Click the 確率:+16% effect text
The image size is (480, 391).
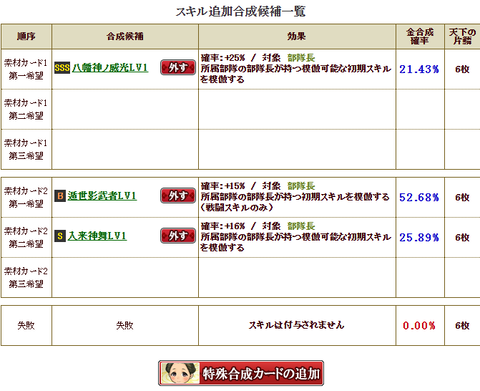click(223, 226)
